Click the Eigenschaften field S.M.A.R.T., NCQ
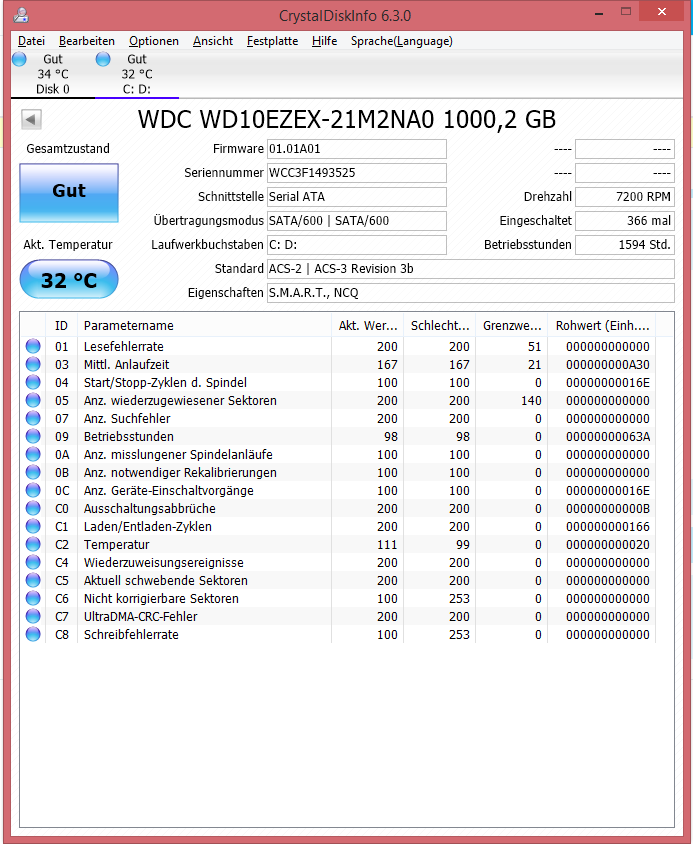693x844 pixels. tap(471, 293)
